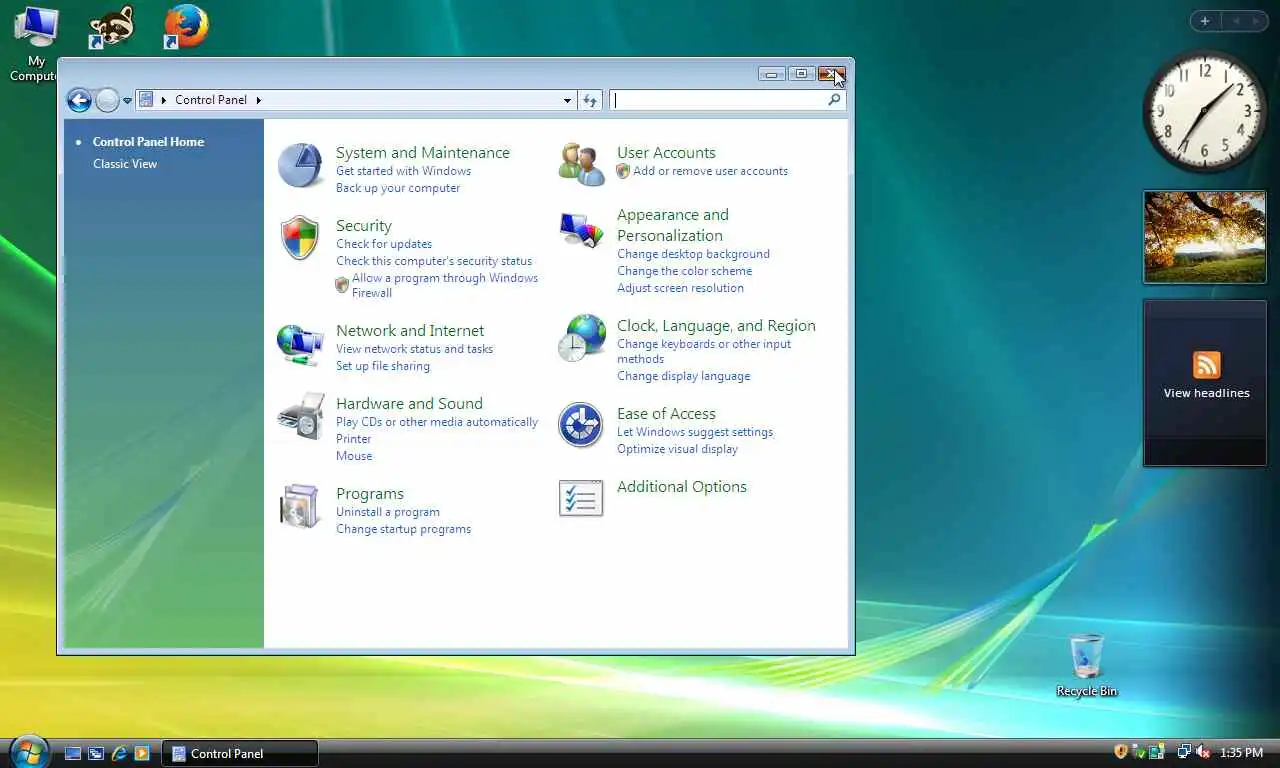Click Change the color scheme link
This screenshot has height=768, width=1280.
coord(684,271)
